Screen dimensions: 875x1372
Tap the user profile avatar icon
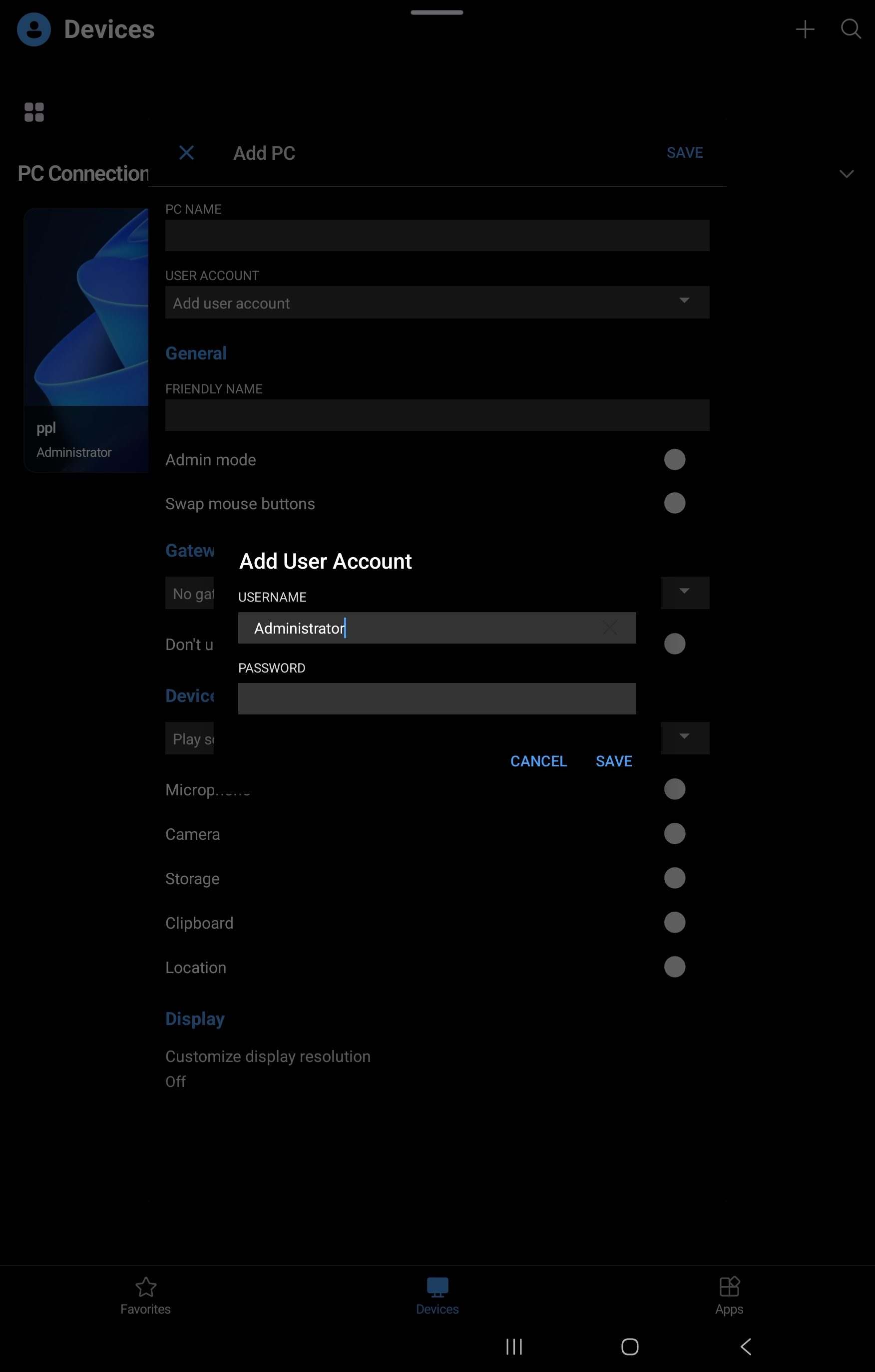pos(33,29)
